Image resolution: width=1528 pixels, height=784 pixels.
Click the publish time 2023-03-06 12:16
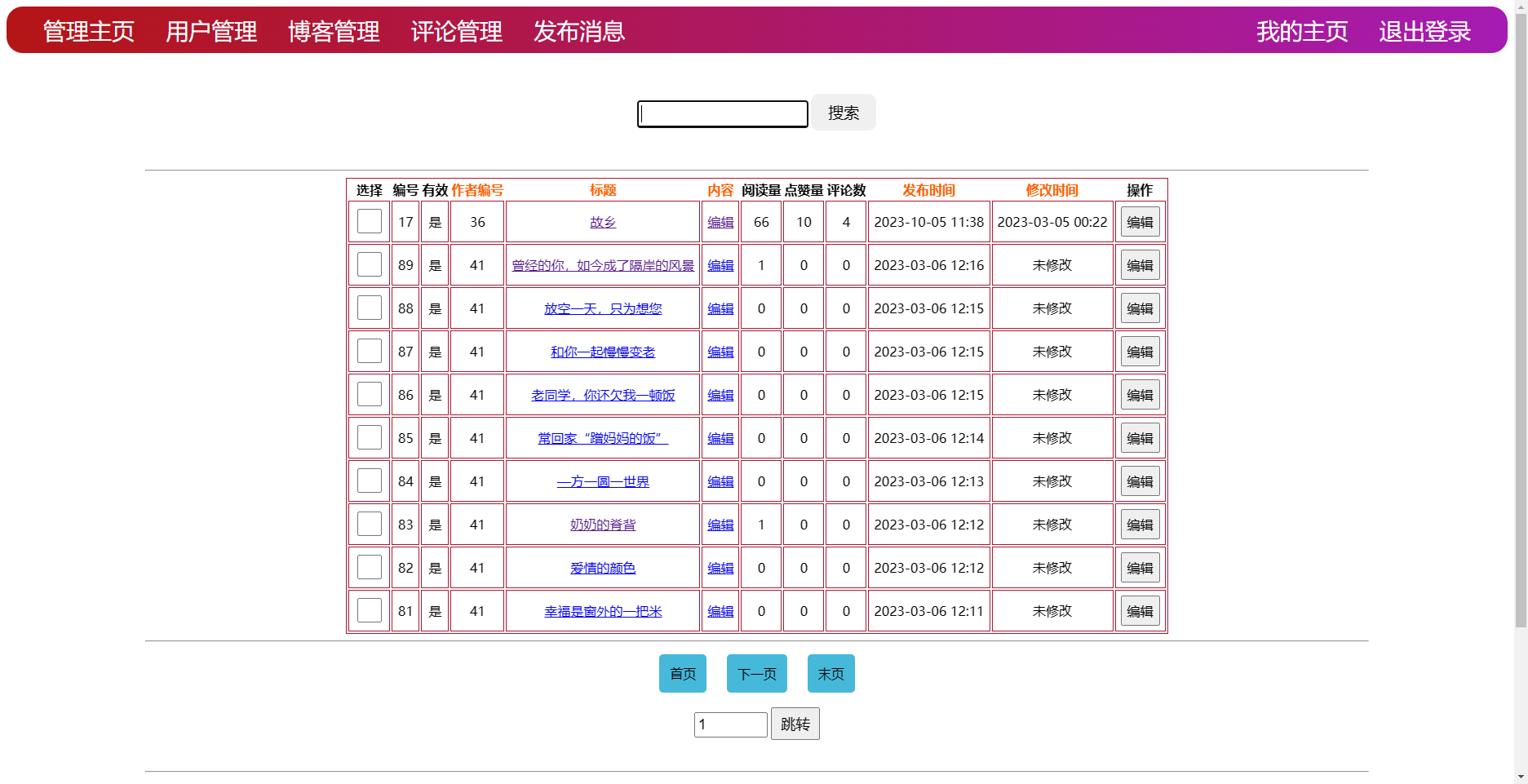[x=928, y=265]
